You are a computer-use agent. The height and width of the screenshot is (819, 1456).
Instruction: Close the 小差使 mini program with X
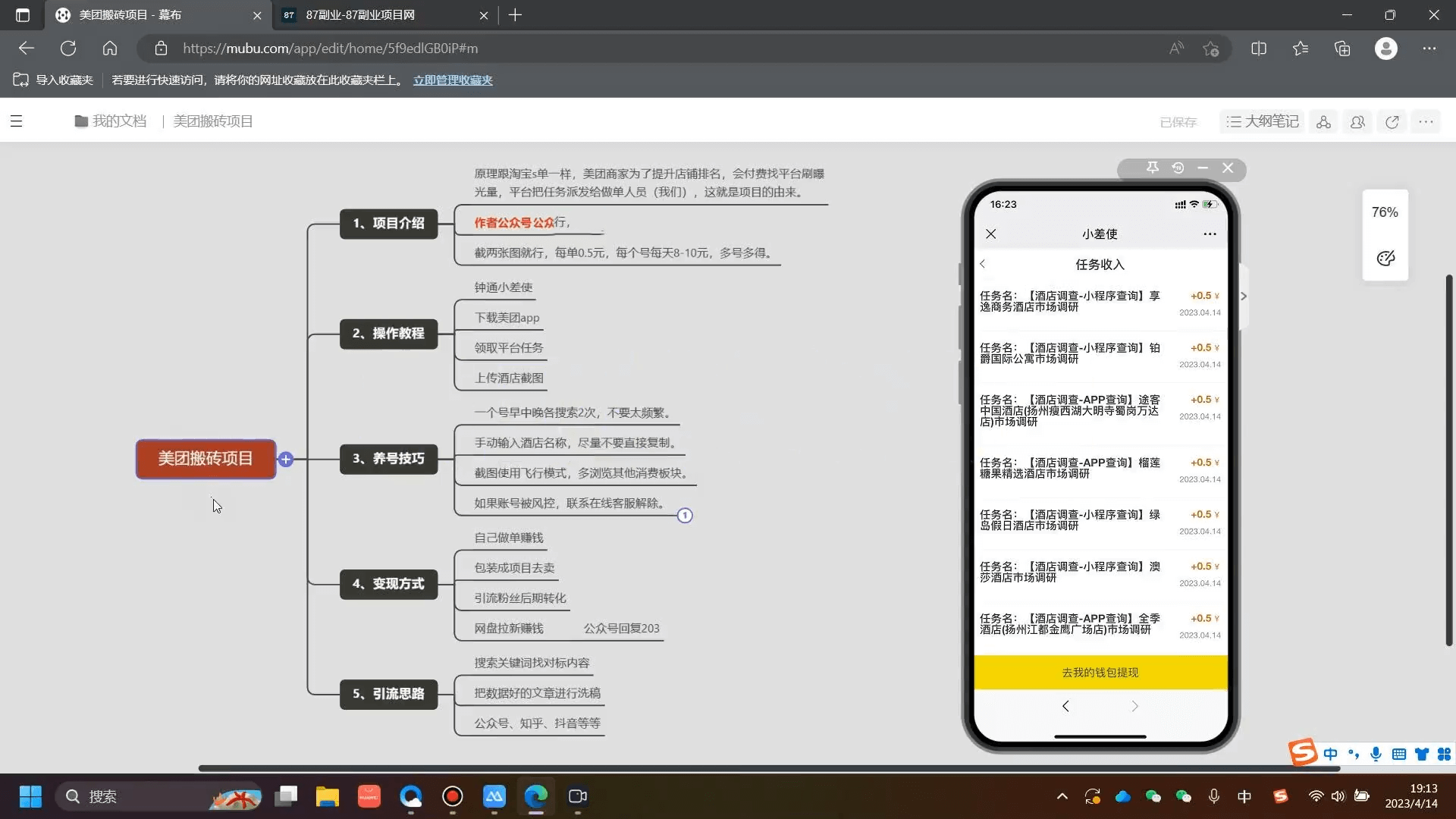(x=991, y=234)
